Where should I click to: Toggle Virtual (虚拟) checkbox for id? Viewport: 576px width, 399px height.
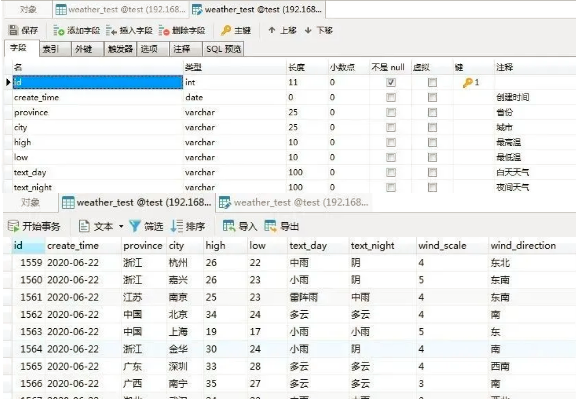pos(432,82)
